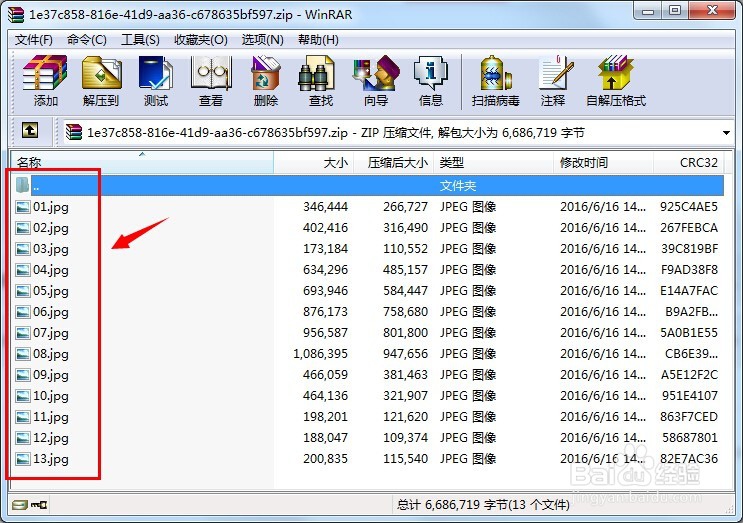Select file 10.jpg
Image resolution: width=743 pixels, height=523 pixels.
point(51,396)
